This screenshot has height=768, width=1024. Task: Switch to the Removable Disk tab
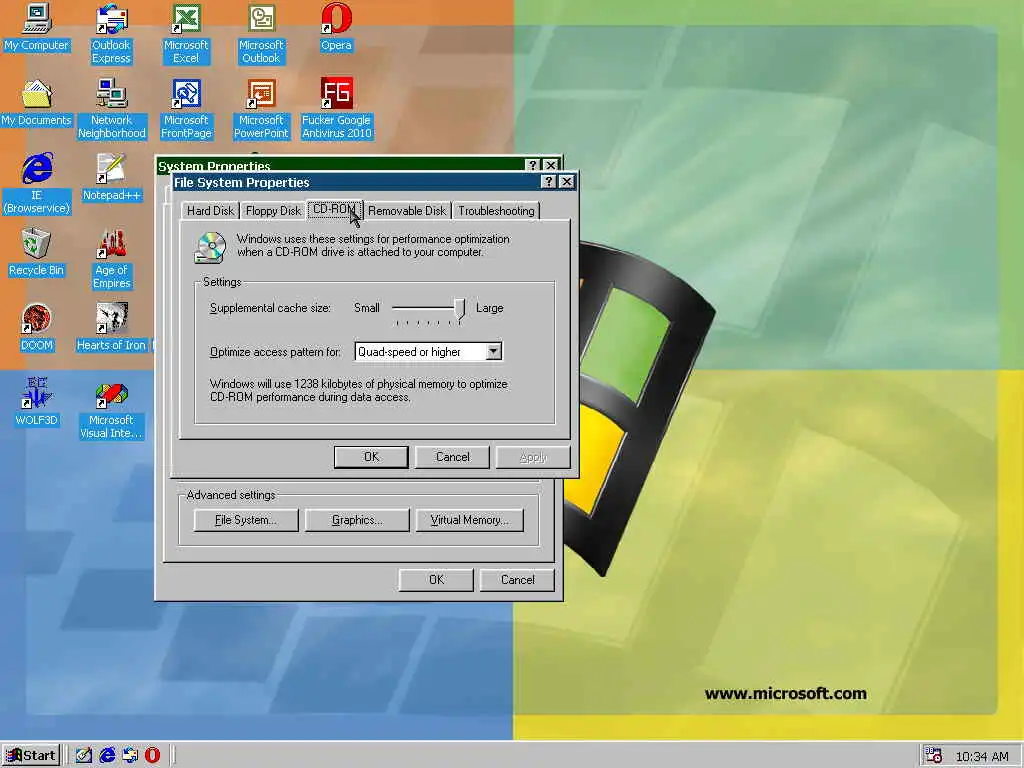[x=407, y=210]
